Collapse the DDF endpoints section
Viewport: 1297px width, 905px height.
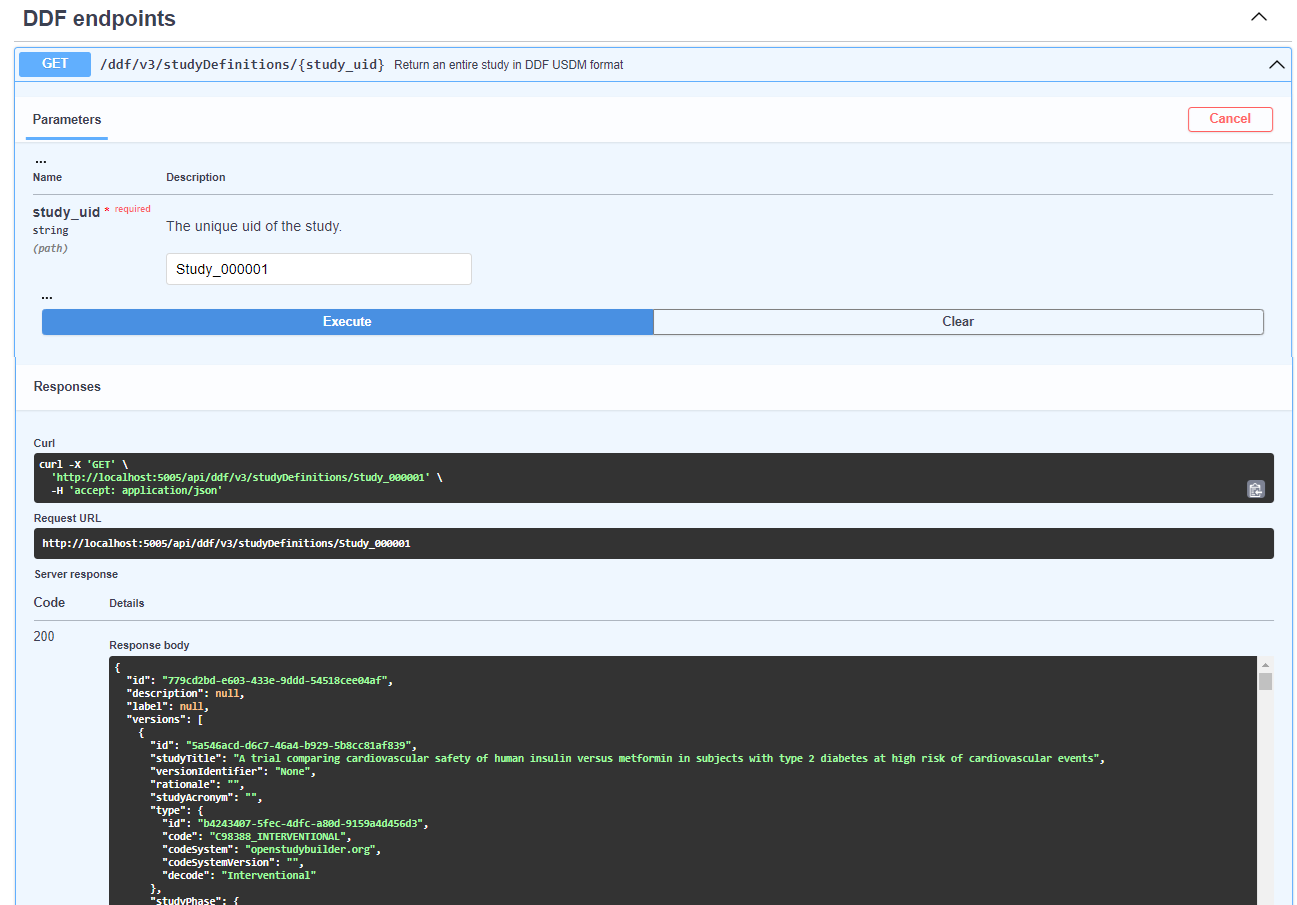pyautogui.click(x=1259, y=17)
